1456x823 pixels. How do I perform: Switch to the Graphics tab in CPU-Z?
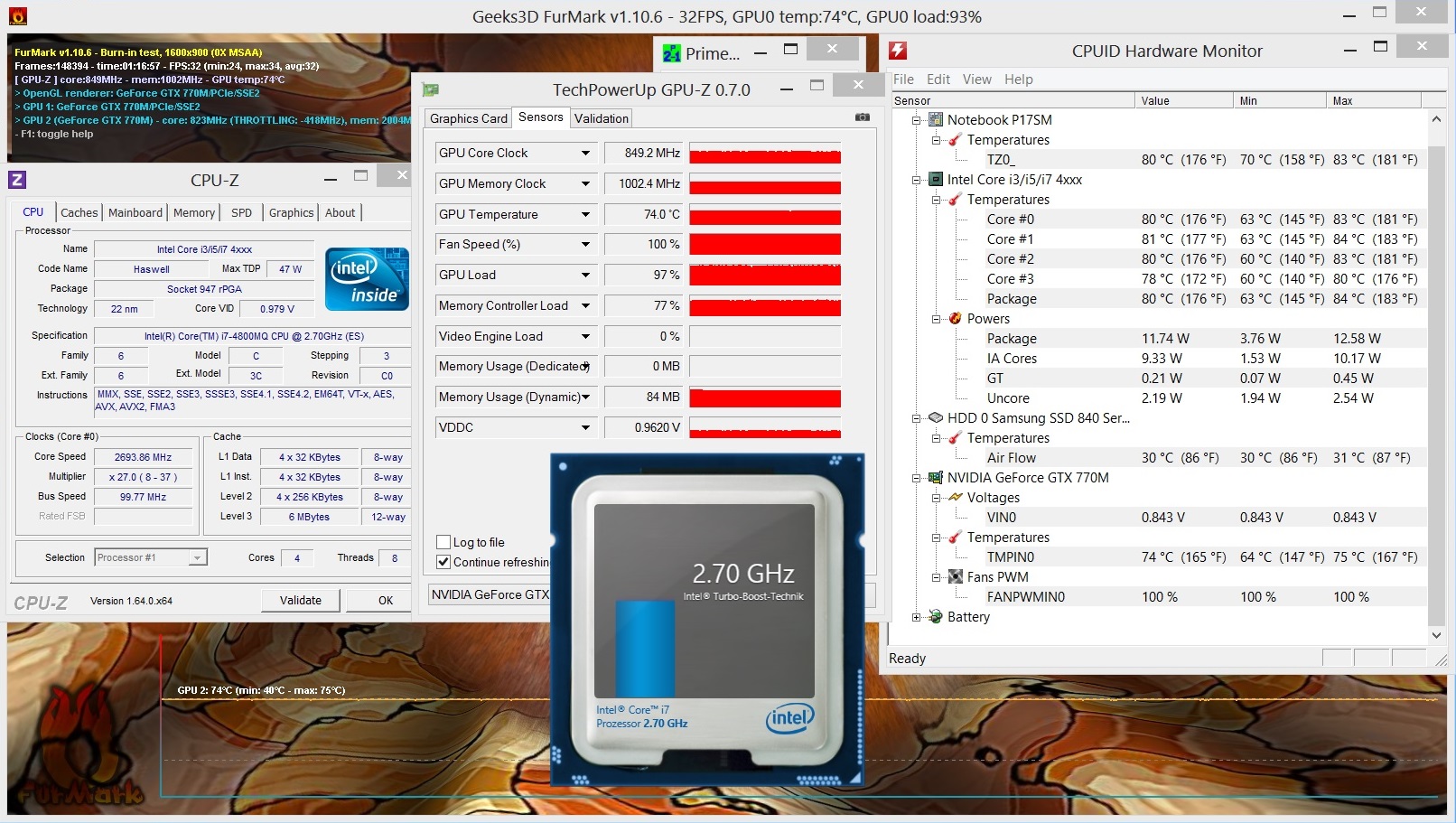click(291, 212)
